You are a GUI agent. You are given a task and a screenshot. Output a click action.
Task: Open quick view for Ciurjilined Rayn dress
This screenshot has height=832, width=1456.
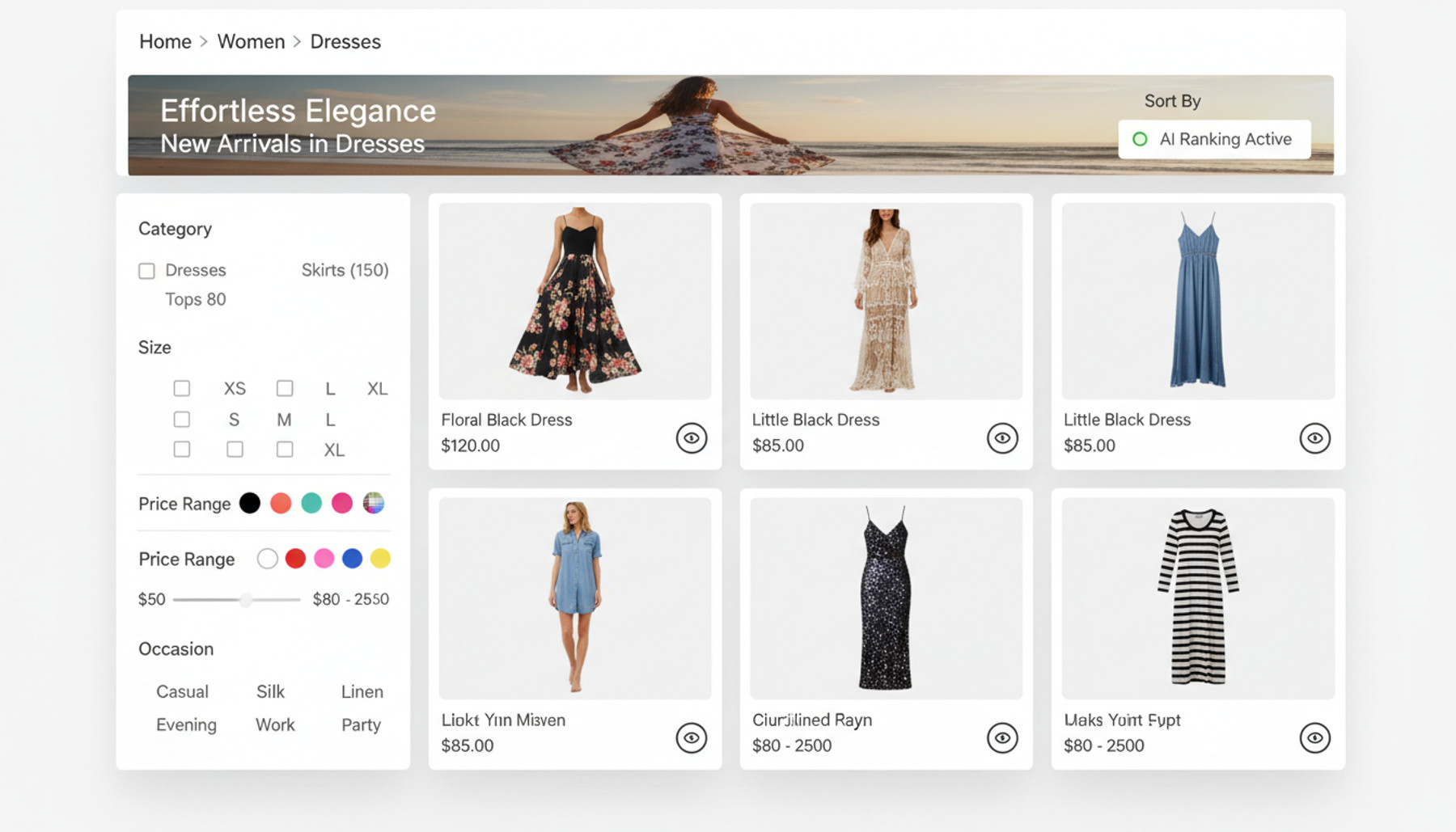(x=1001, y=737)
